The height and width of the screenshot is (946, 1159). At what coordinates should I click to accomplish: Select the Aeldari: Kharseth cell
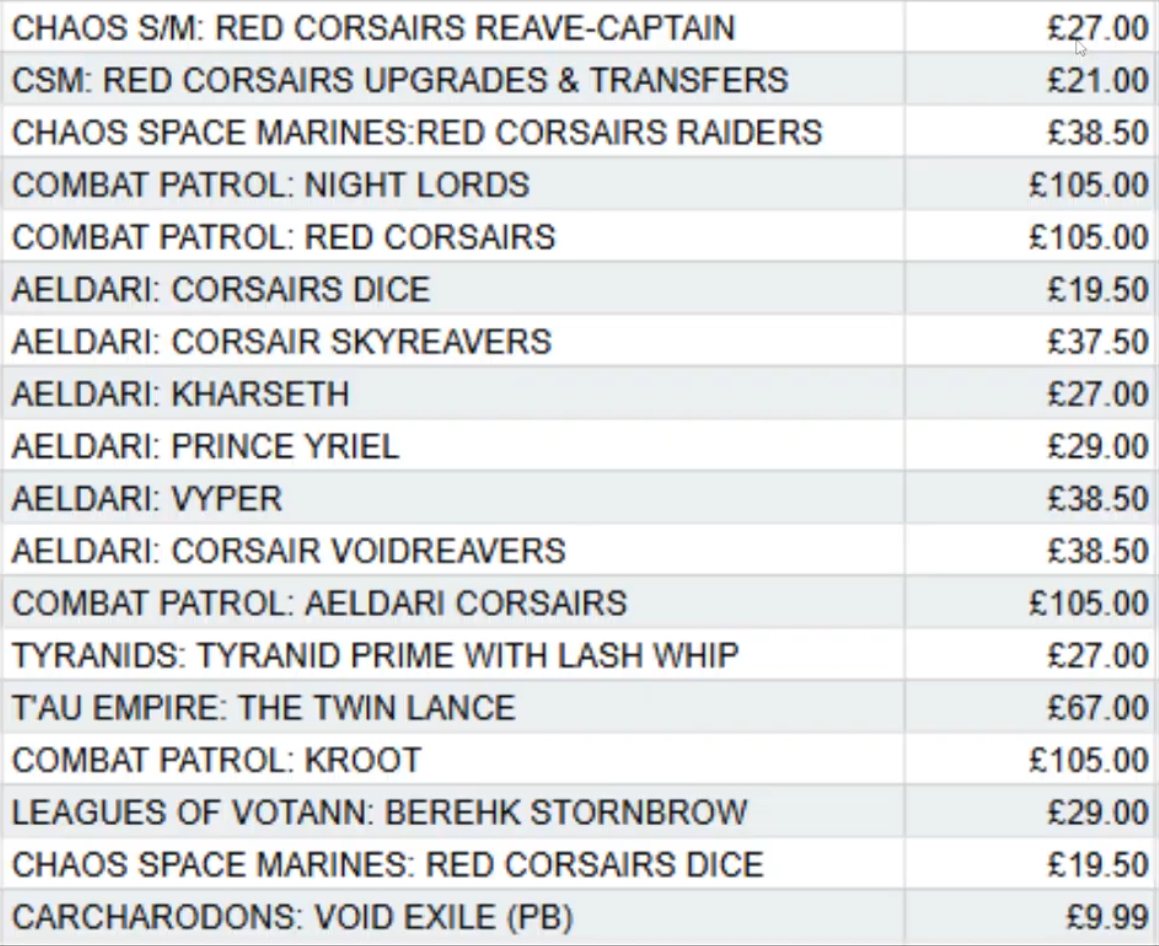181,394
